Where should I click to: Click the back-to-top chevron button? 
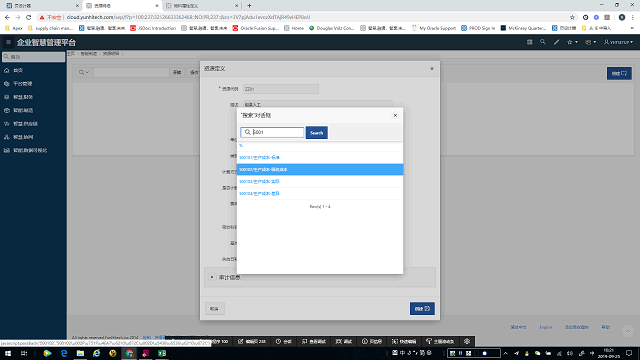(x=628, y=331)
